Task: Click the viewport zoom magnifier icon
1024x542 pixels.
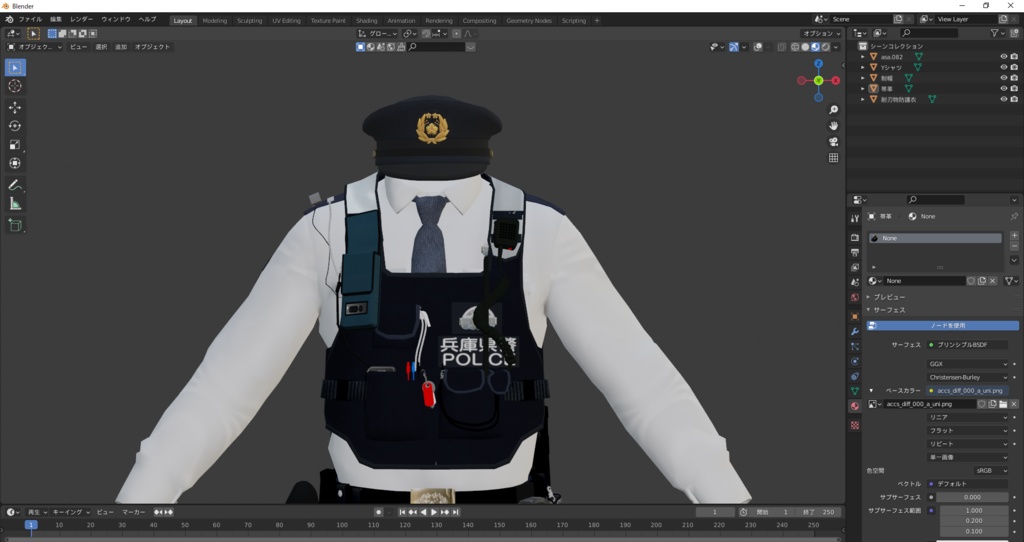Action: 833,110
